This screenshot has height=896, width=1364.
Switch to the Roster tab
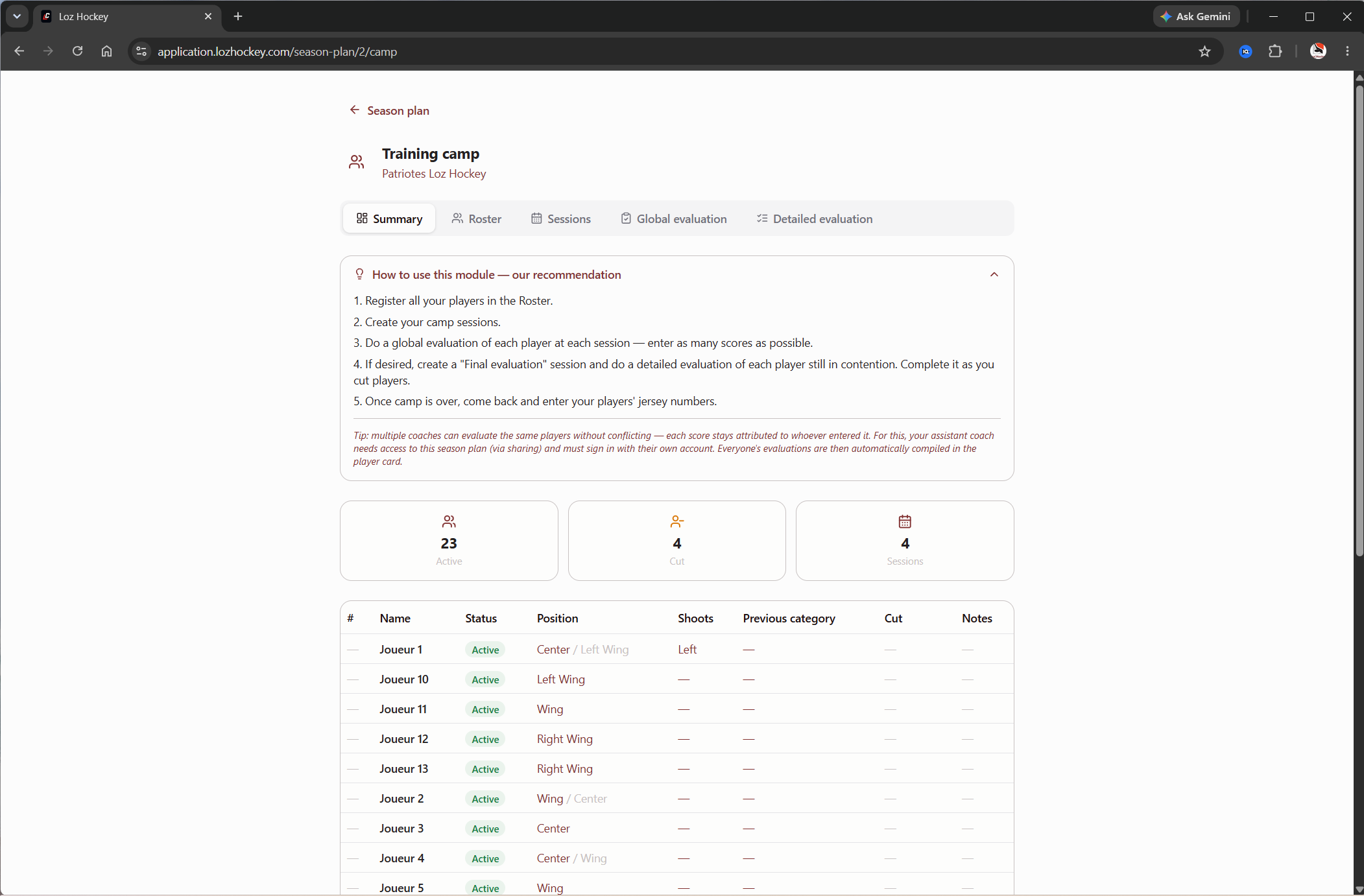[x=477, y=218]
